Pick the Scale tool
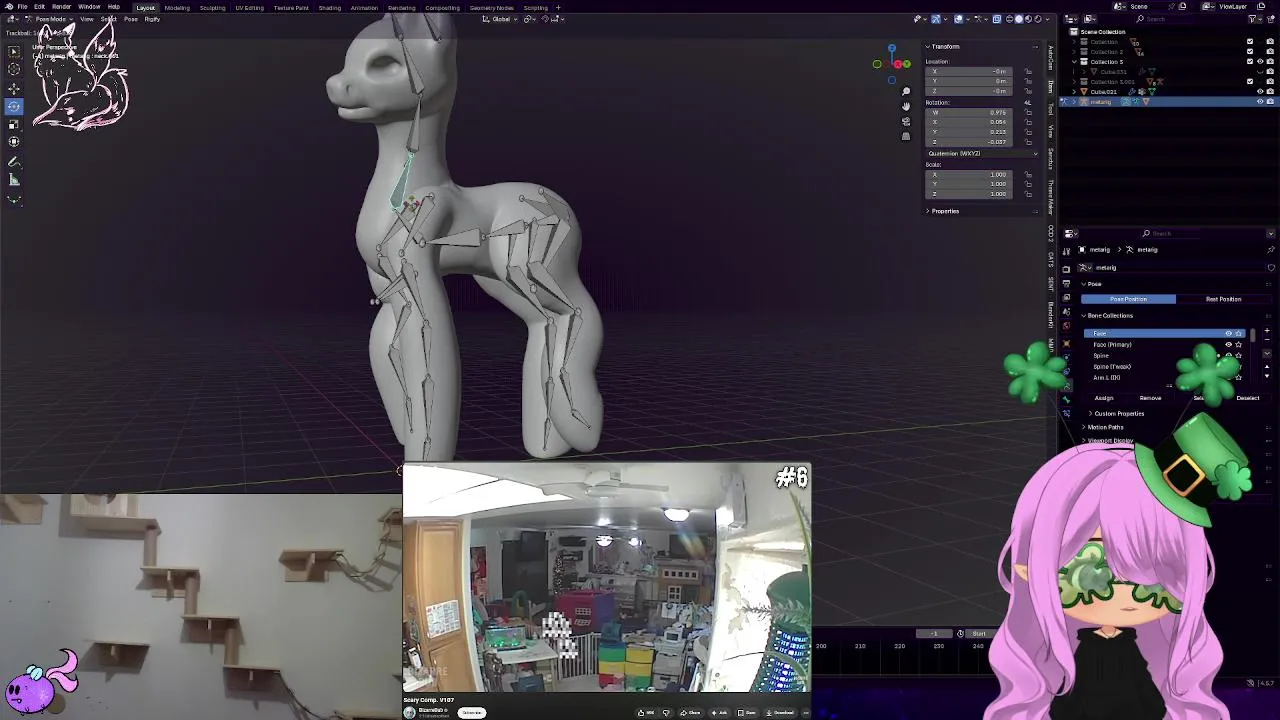Screen dimensions: 1280x720 14,124
